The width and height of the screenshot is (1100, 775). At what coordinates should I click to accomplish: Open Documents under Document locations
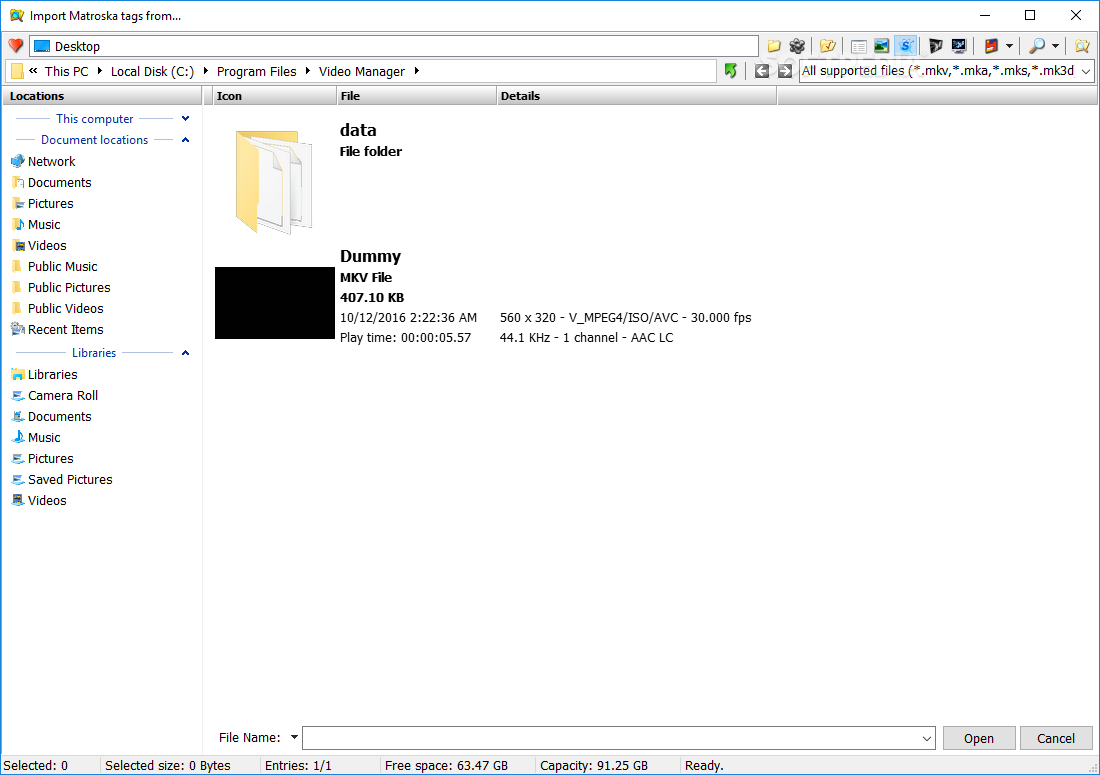tap(51, 182)
